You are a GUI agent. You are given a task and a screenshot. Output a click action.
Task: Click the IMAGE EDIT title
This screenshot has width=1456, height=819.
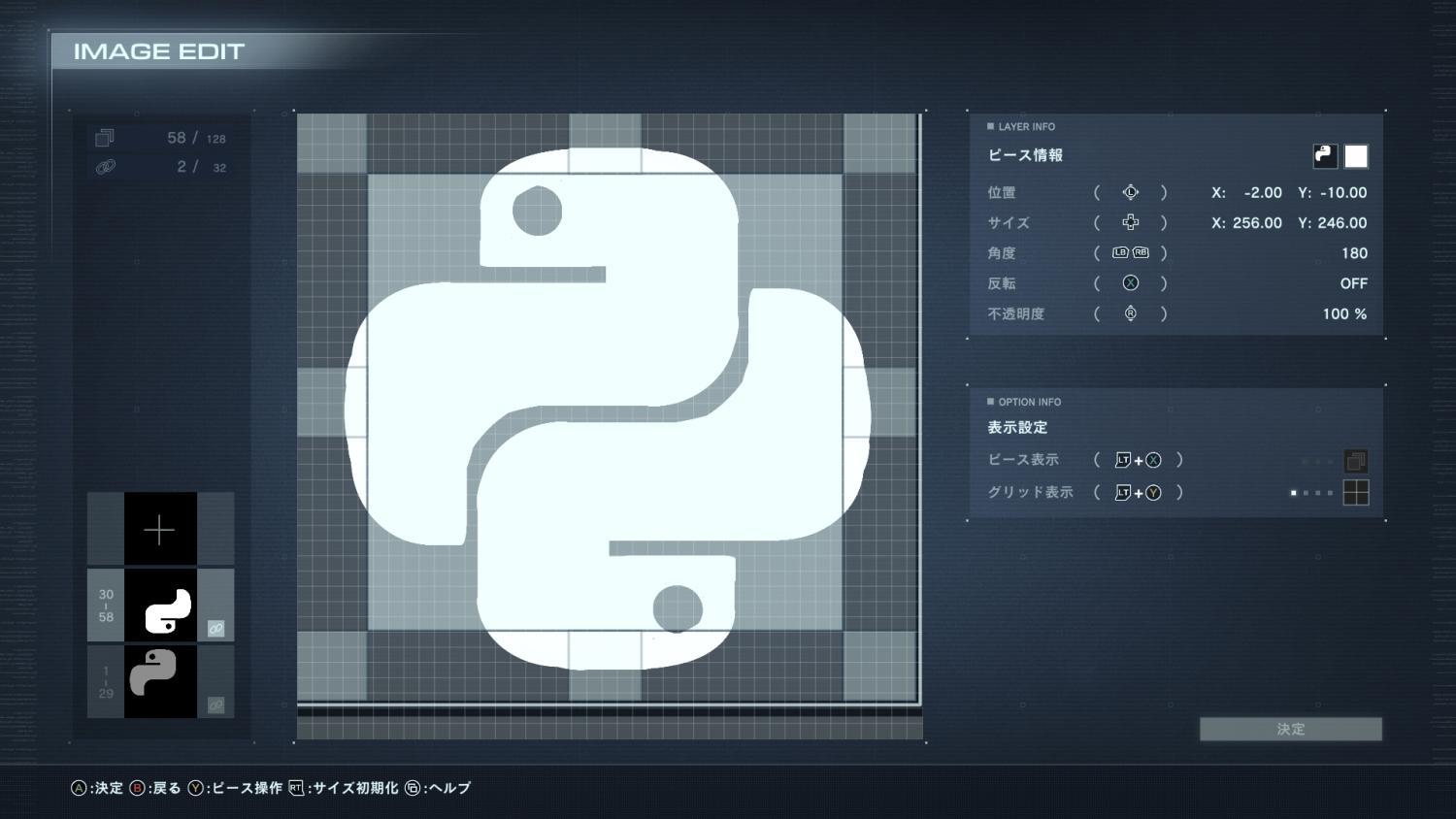[x=159, y=51]
